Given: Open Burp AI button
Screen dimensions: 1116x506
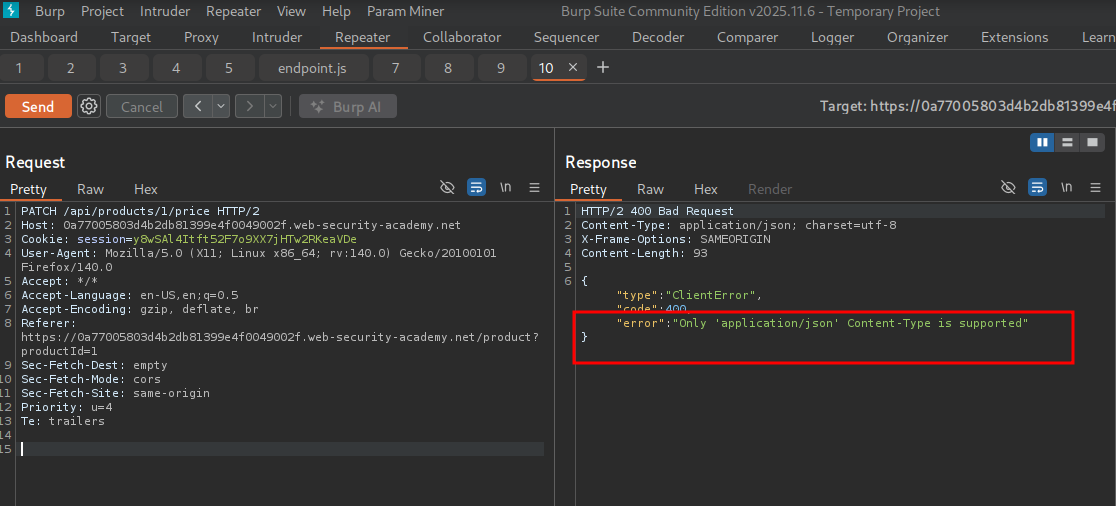Looking at the screenshot, I should coord(348,107).
